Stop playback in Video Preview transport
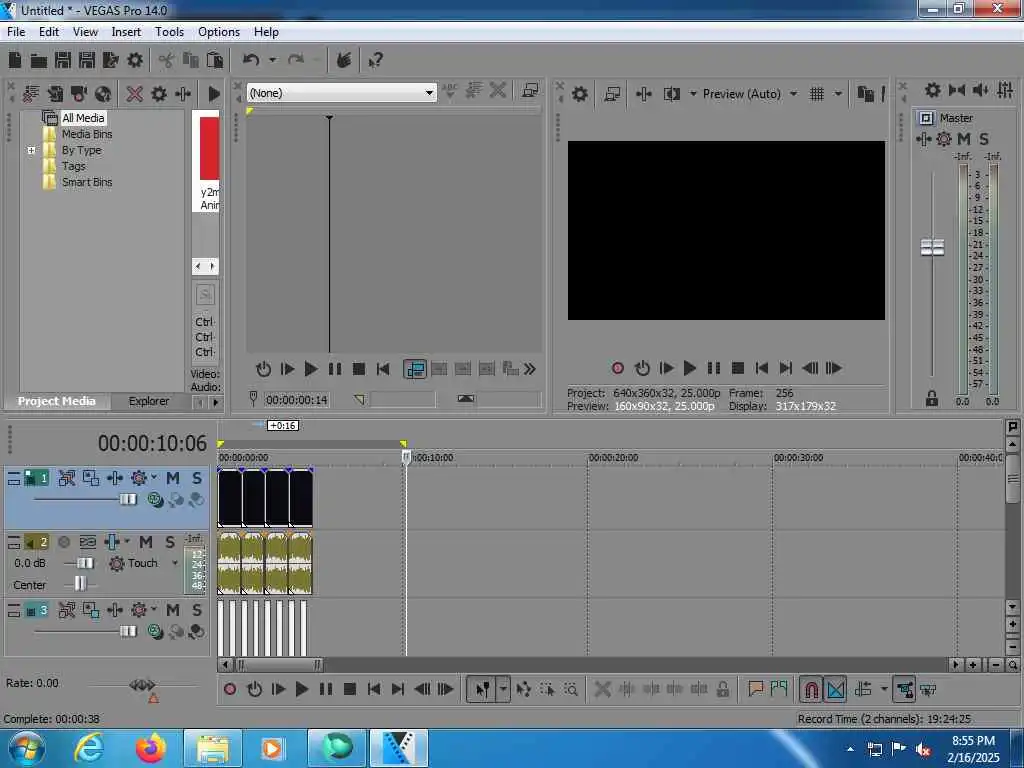The width and height of the screenshot is (1024, 768). pos(738,368)
